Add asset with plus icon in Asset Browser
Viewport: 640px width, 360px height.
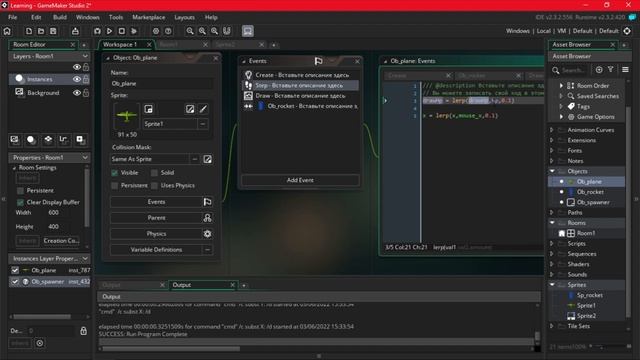click(x=599, y=70)
